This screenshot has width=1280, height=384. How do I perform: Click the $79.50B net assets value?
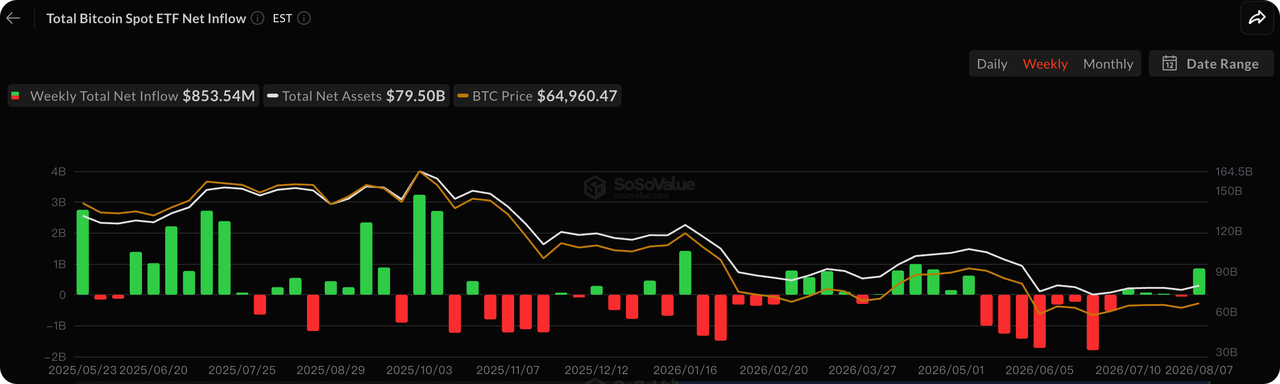(x=416, y=96)
